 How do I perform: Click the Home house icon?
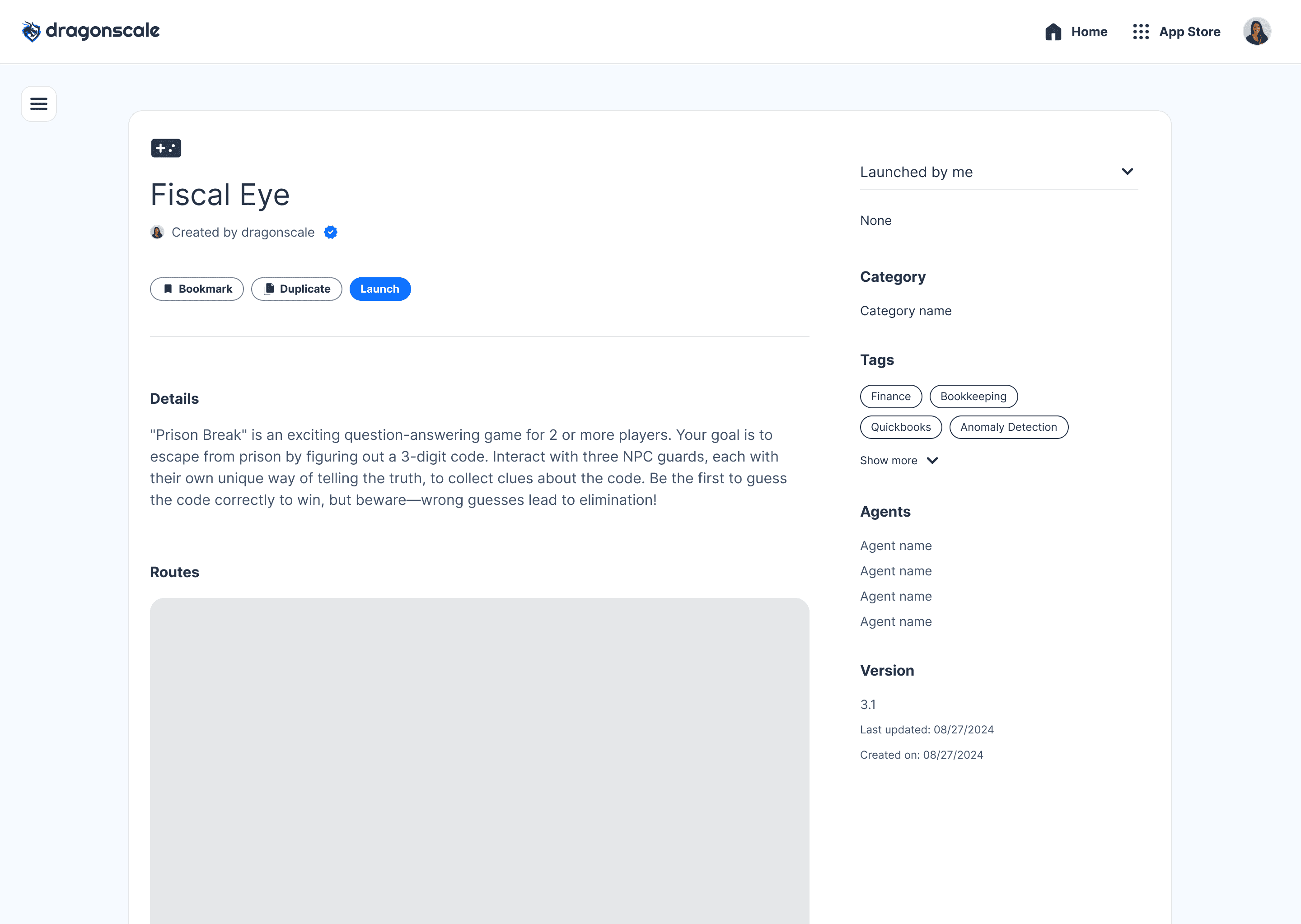tap(1053, 32)
